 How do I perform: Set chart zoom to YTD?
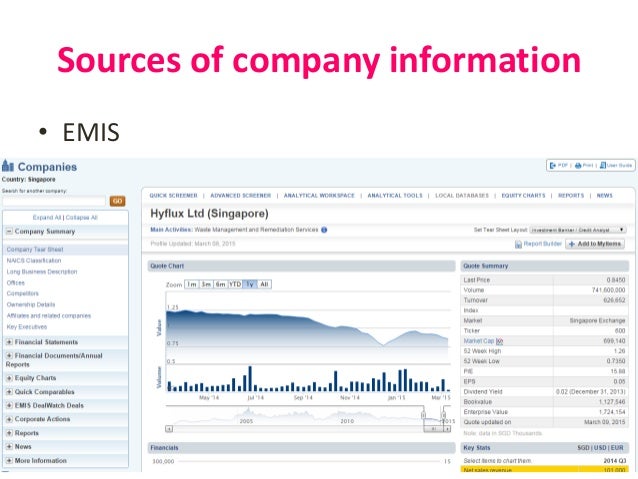(235, 284)
